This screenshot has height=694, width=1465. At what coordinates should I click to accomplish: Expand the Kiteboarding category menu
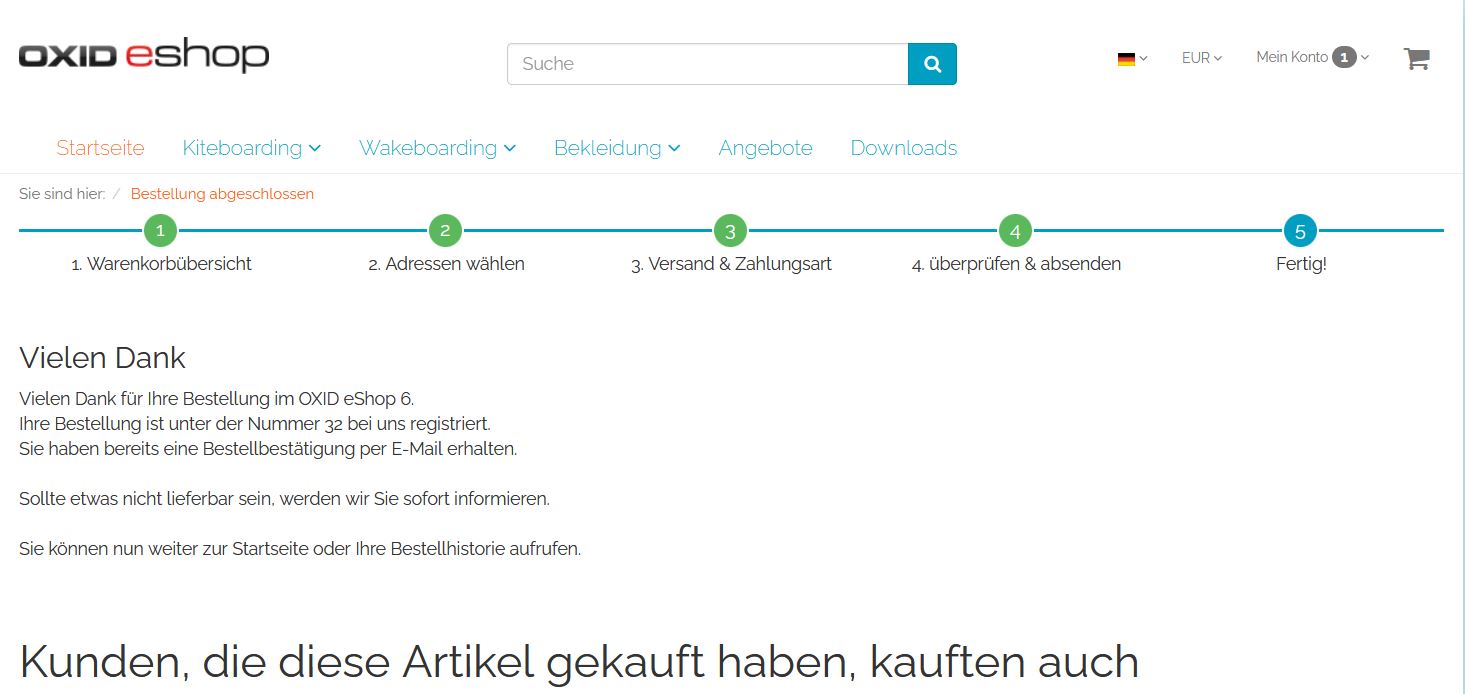251,148
